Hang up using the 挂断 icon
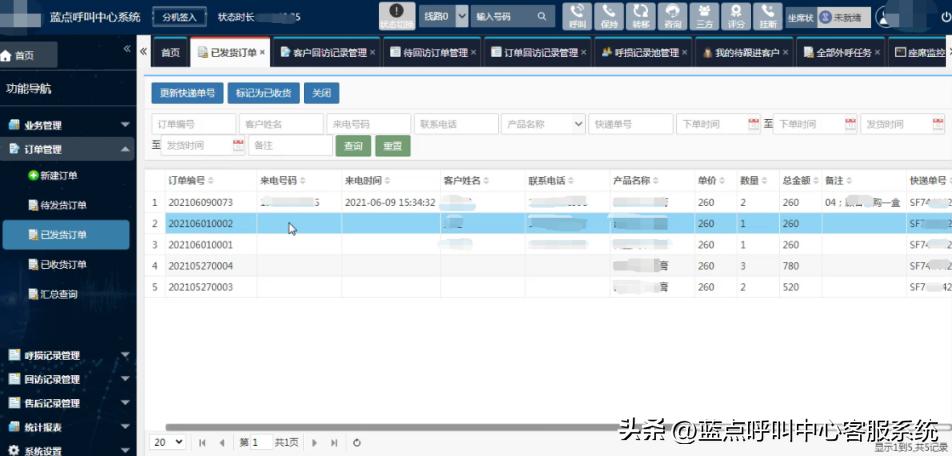 click(x=767, y=15)
